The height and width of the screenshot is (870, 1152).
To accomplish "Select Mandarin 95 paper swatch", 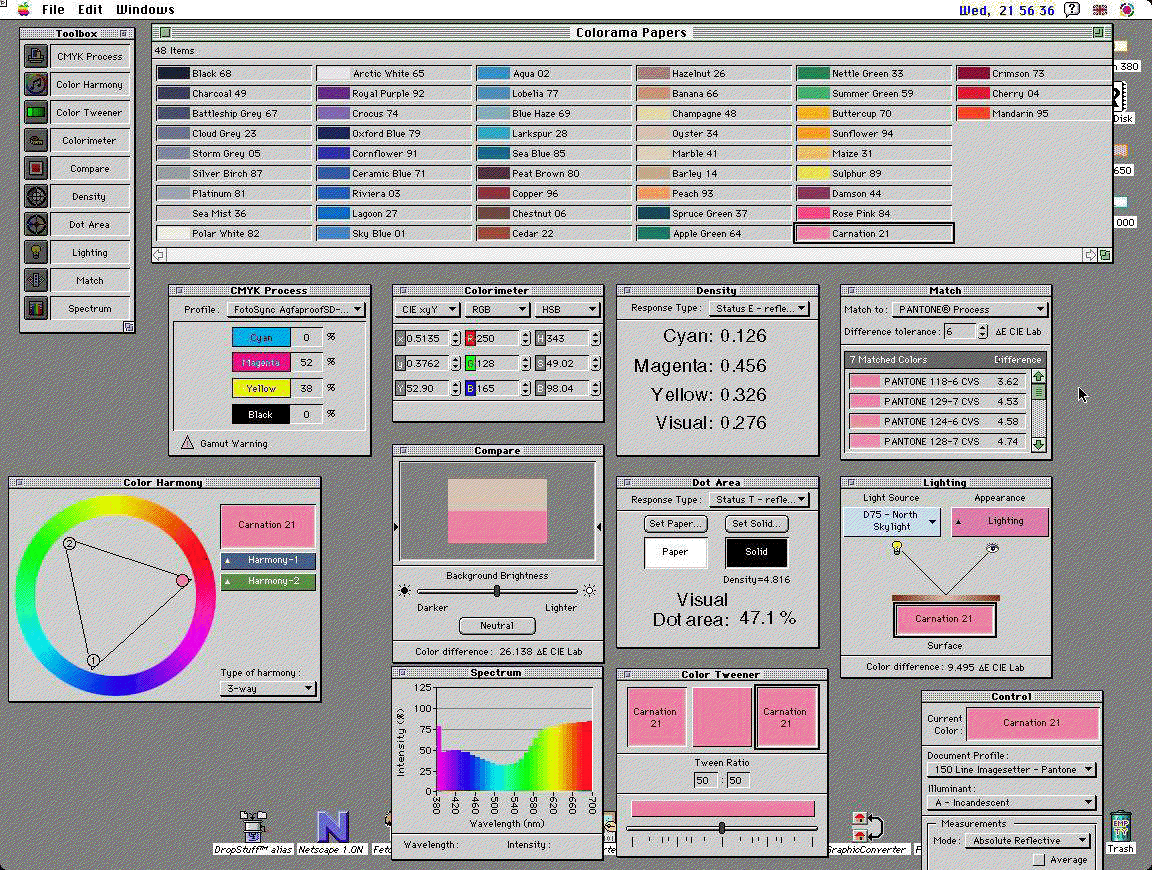I will pos(1034,113).
